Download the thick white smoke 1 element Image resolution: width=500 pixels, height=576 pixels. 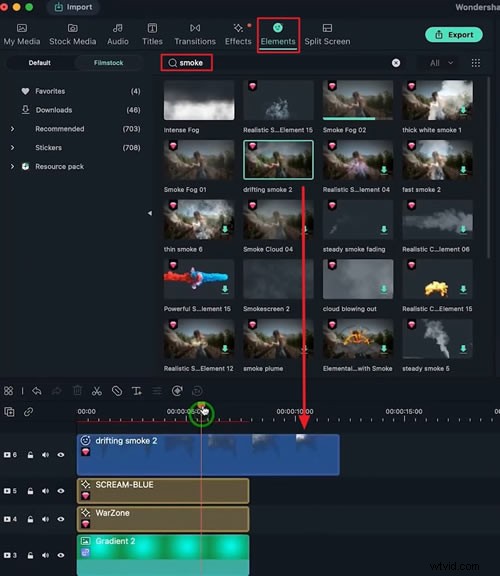click(463, 110)
